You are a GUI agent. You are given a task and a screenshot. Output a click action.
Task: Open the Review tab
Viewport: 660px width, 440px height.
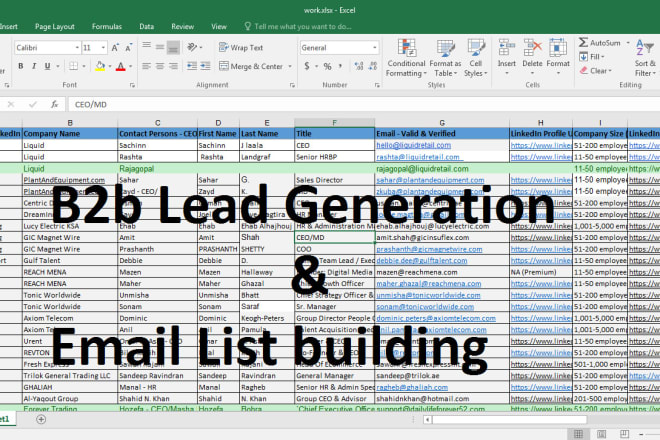click(x=182, y=27)
